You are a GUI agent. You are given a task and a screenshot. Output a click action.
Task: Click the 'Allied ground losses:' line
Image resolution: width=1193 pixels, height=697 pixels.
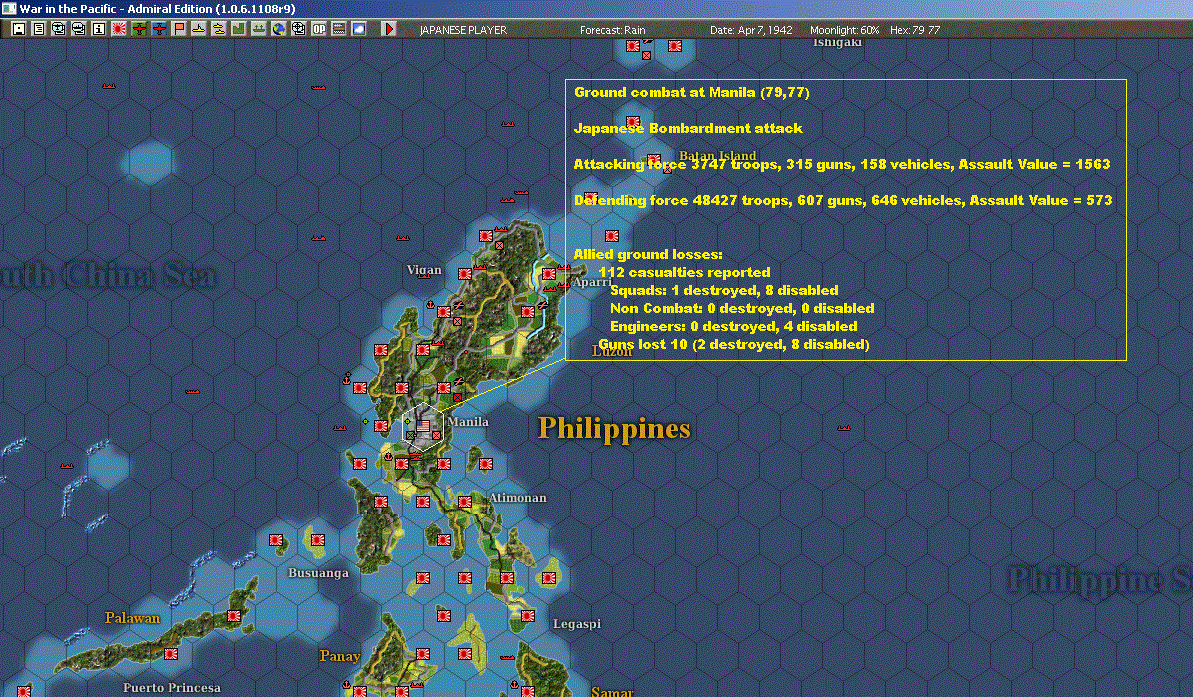pos(648,254)
